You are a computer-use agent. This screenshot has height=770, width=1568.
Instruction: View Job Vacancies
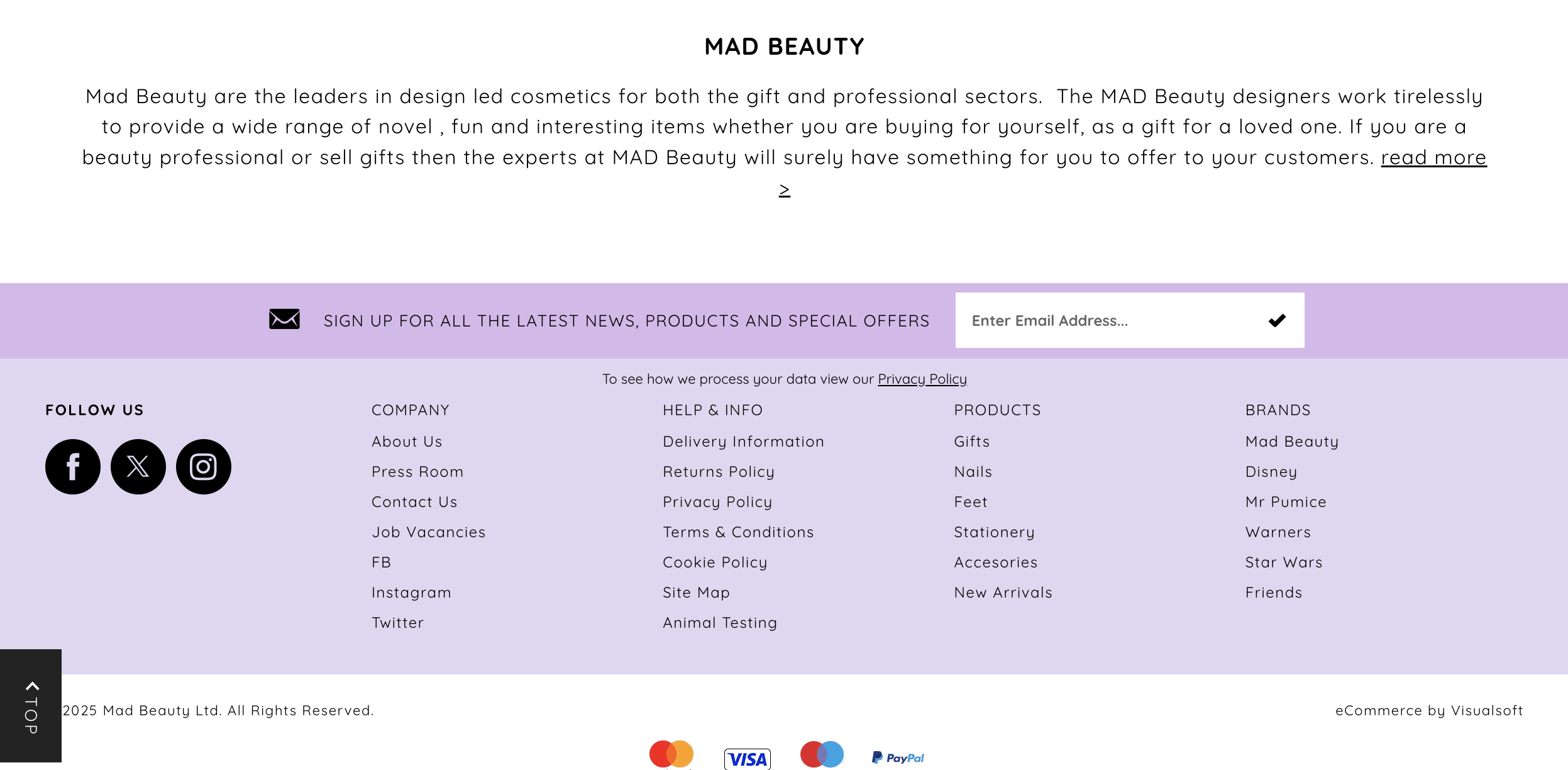[x=429, y=532]
